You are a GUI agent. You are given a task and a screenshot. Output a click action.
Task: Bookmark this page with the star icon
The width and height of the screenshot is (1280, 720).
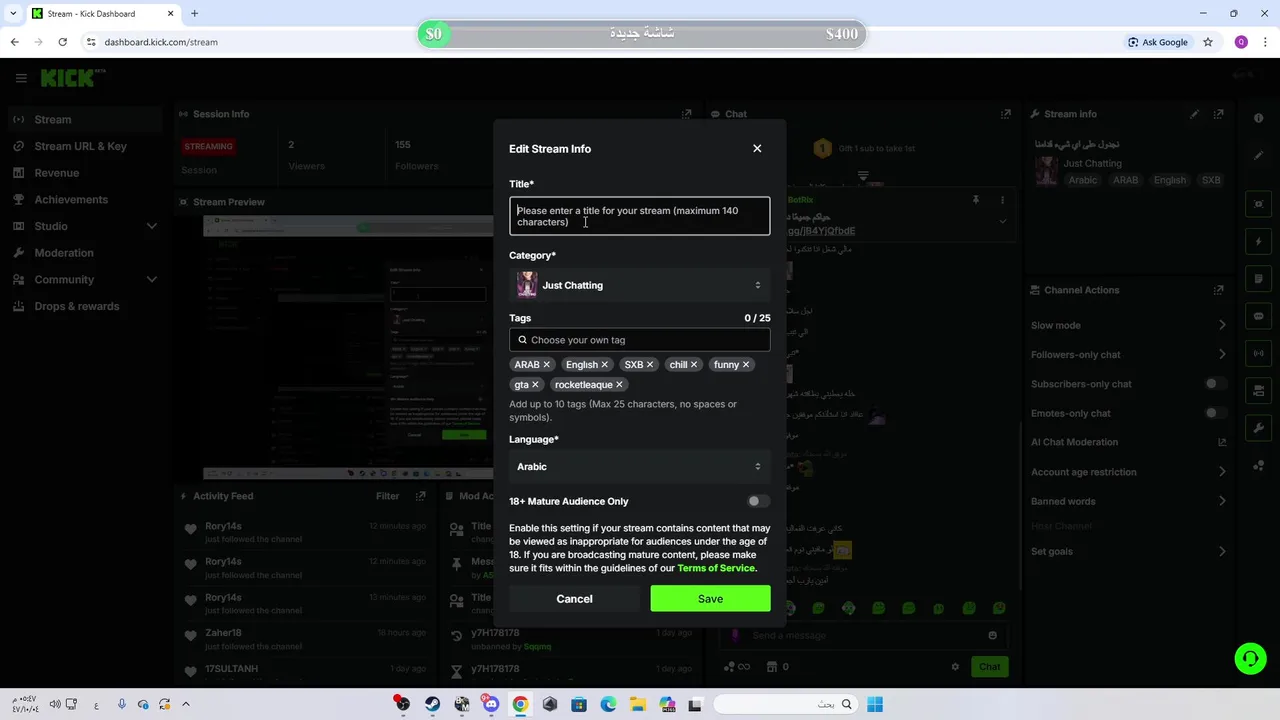pyautogui.click(x=1208, y=42)
